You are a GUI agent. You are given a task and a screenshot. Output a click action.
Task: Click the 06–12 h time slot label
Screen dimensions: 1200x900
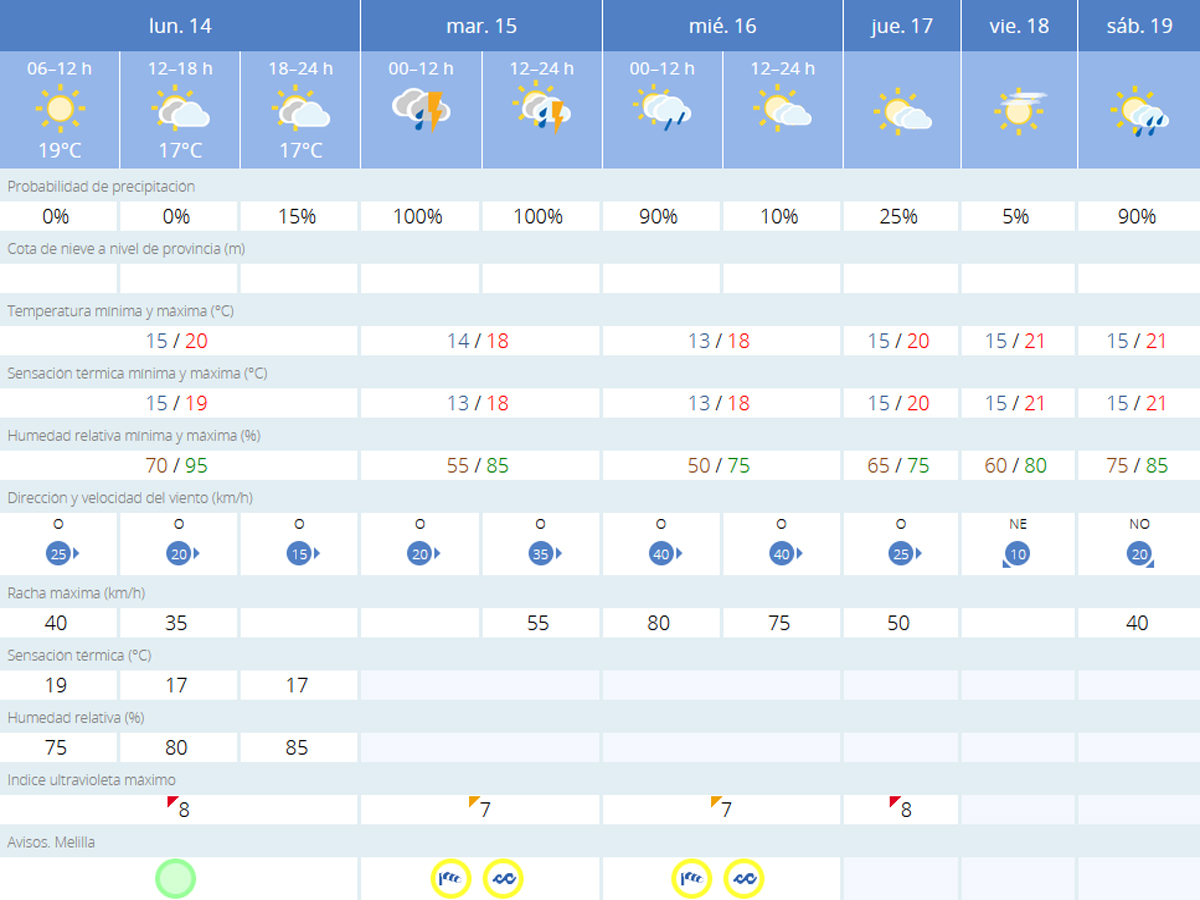pos(60,69)
